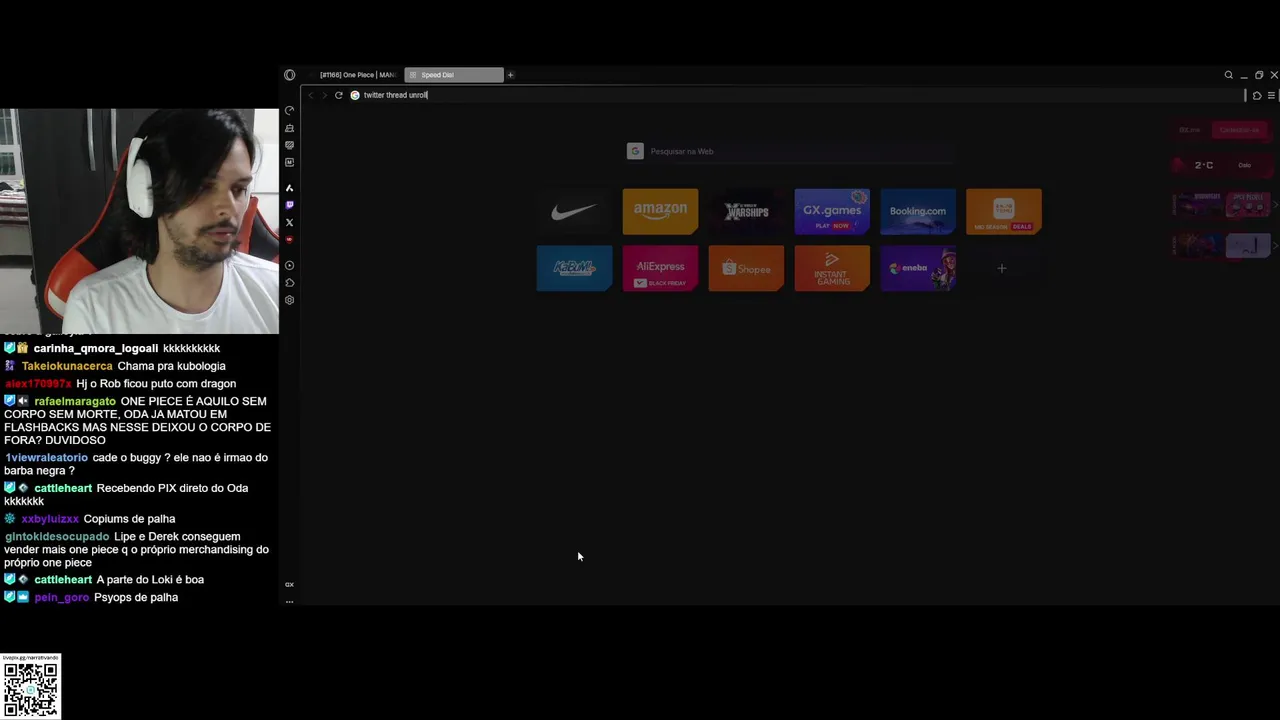Open the red badge icon below X in sidebar
Image resolution: width=1280 pixels, height=720 pixels.
[x=290, y=239]
